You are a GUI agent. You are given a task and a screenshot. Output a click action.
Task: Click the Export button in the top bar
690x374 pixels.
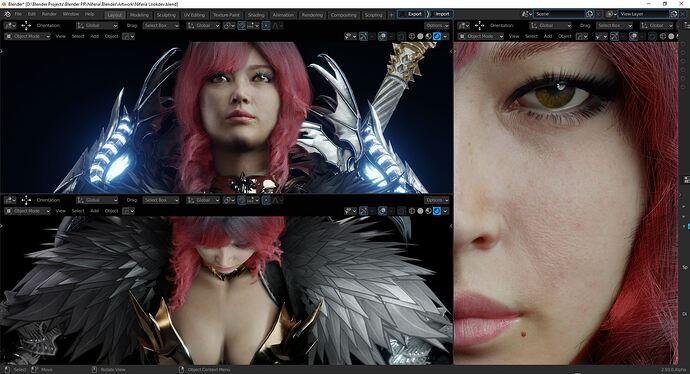[x=412, y=14]
